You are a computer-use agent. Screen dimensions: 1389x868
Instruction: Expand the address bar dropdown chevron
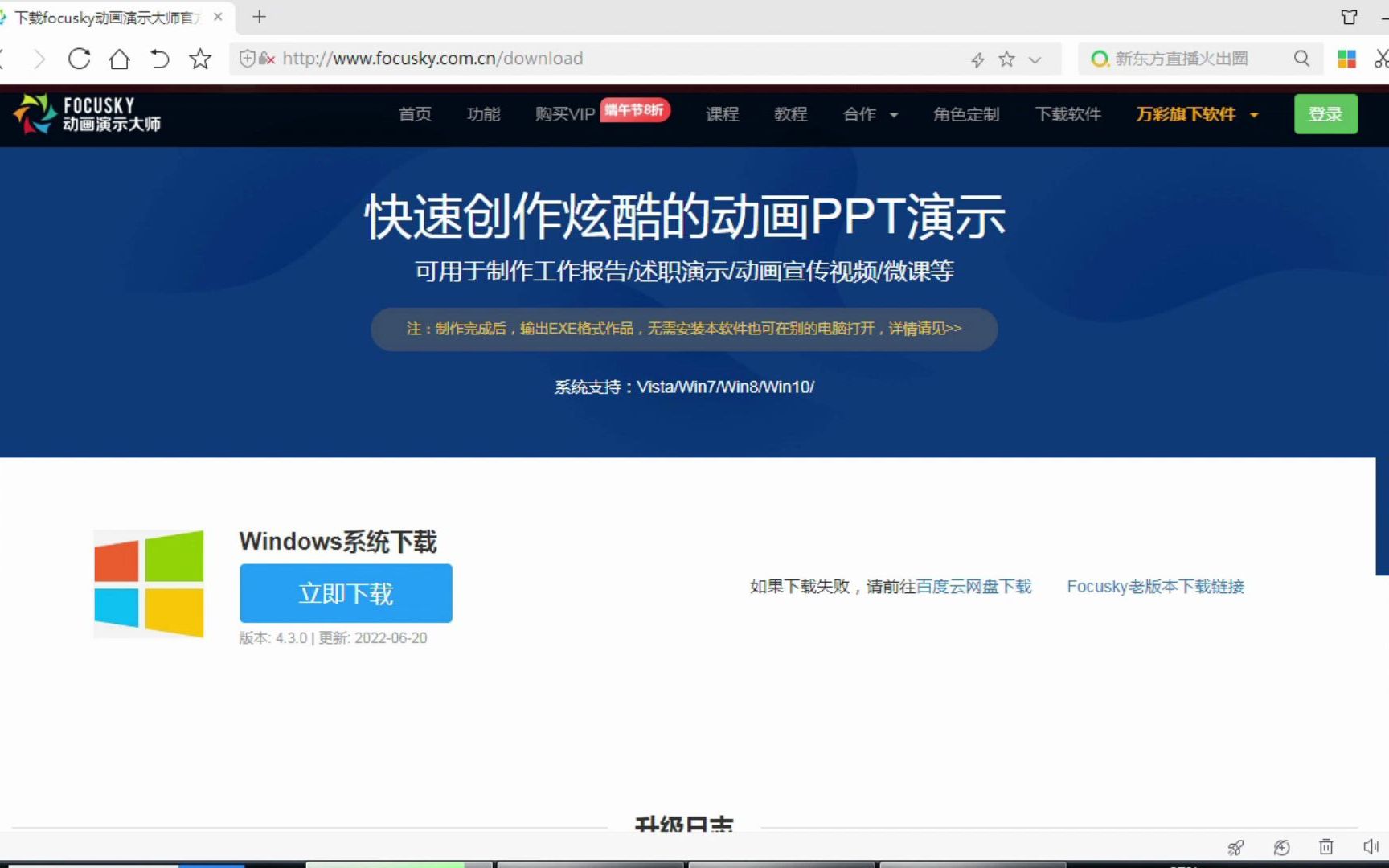point(1035,59)
